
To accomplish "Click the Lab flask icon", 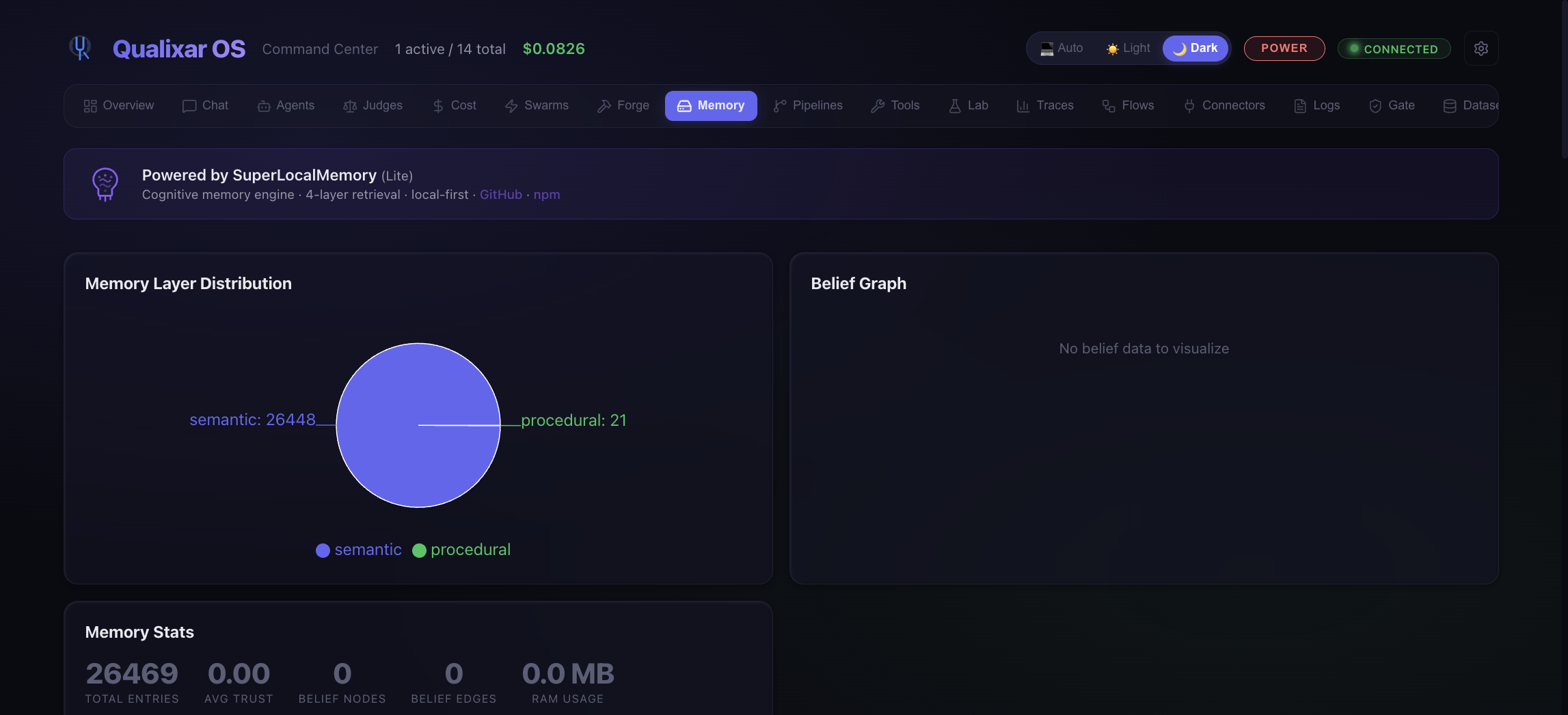I will tap(955, 106).
